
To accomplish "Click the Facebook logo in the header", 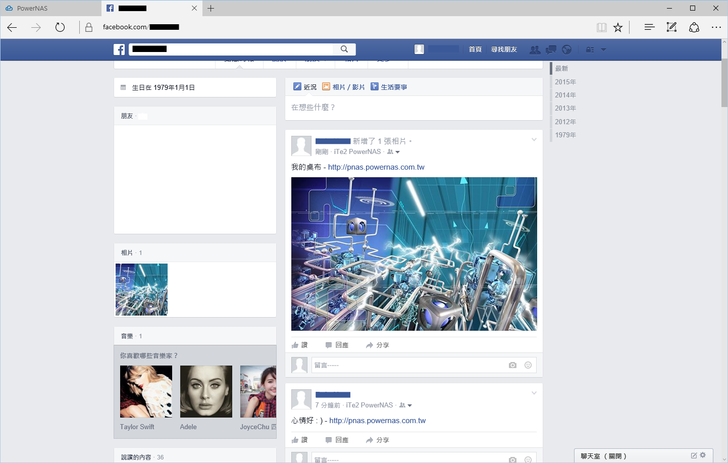I will coord(119,49).
